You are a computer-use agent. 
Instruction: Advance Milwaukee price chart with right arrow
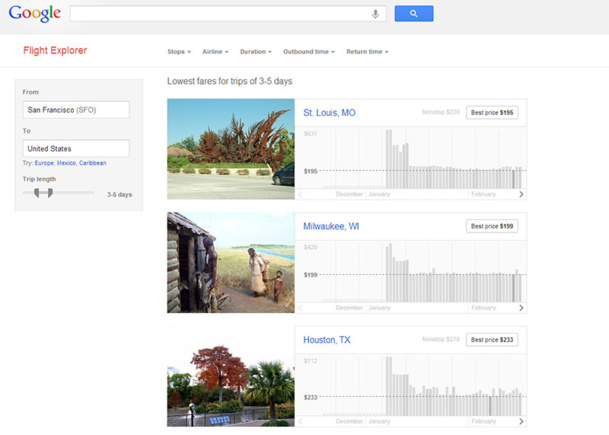521,308
